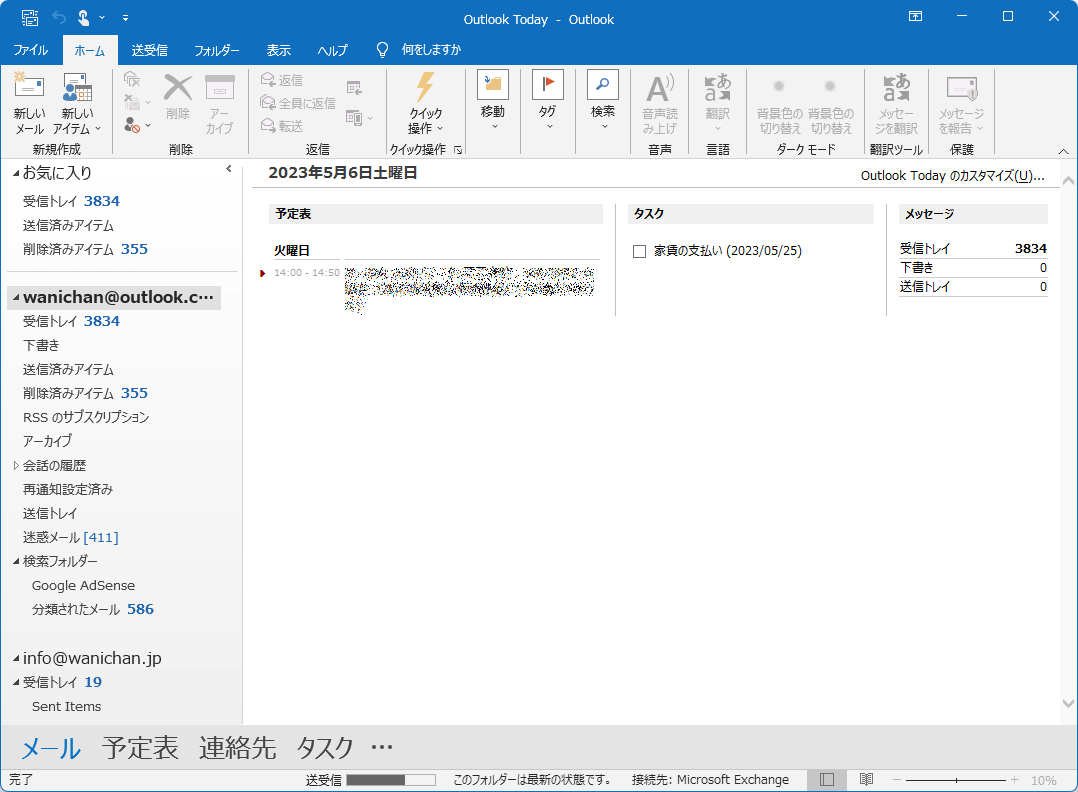Click 全員に返信 reply-all icon
Screen dimensions: 1078x792
(268, 102)
